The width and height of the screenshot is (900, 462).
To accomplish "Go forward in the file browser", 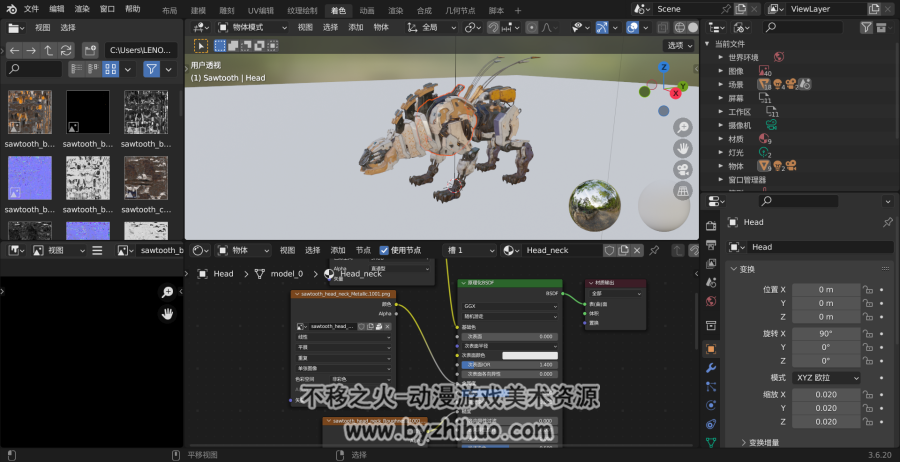I will pyautogui.click(x=31, y=51).
